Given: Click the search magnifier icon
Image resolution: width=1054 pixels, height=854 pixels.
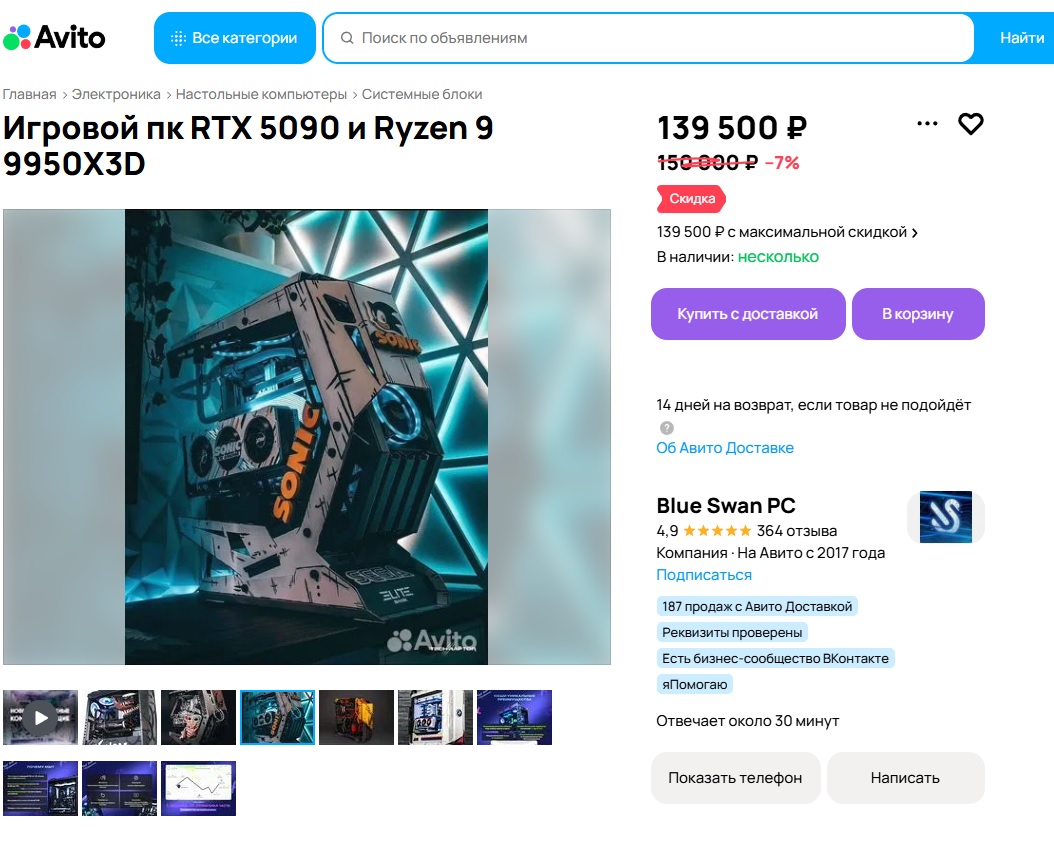Looking at the screenshot, I should pos(347,38).
